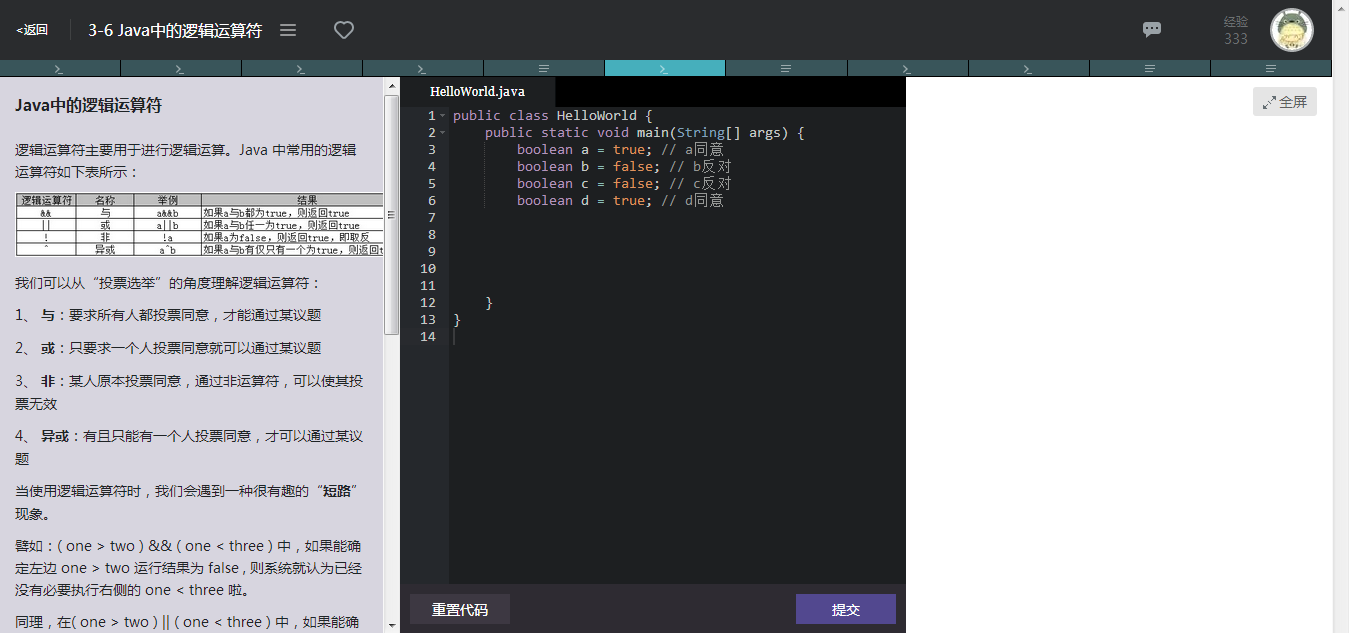Click the paragraph beginning '1、 与'
Image resolution: width=1349 pixels, height=633 pixels.
(168, 315)
